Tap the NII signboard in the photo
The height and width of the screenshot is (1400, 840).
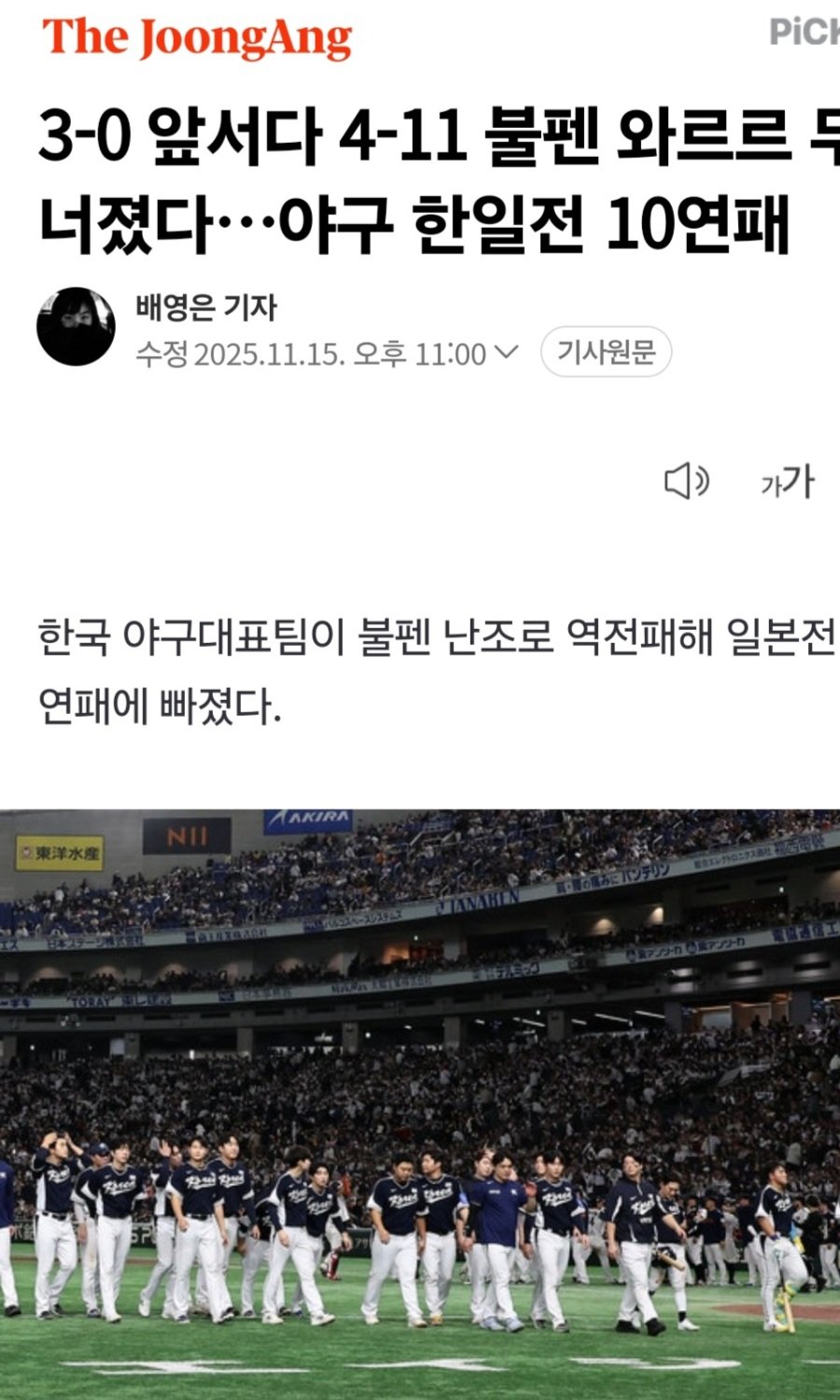(187, 836)
